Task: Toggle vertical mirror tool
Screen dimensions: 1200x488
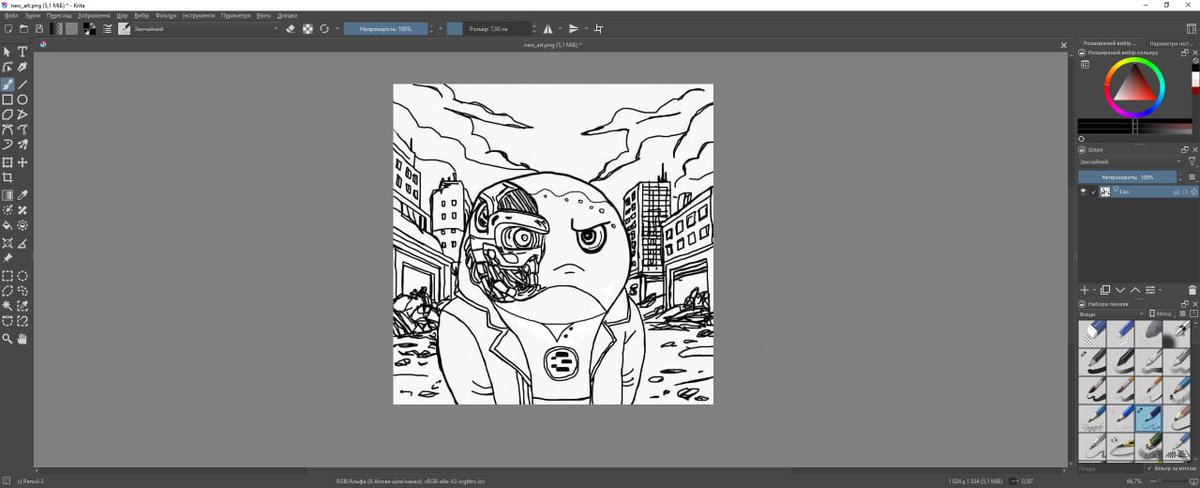Action: [574, 29]
